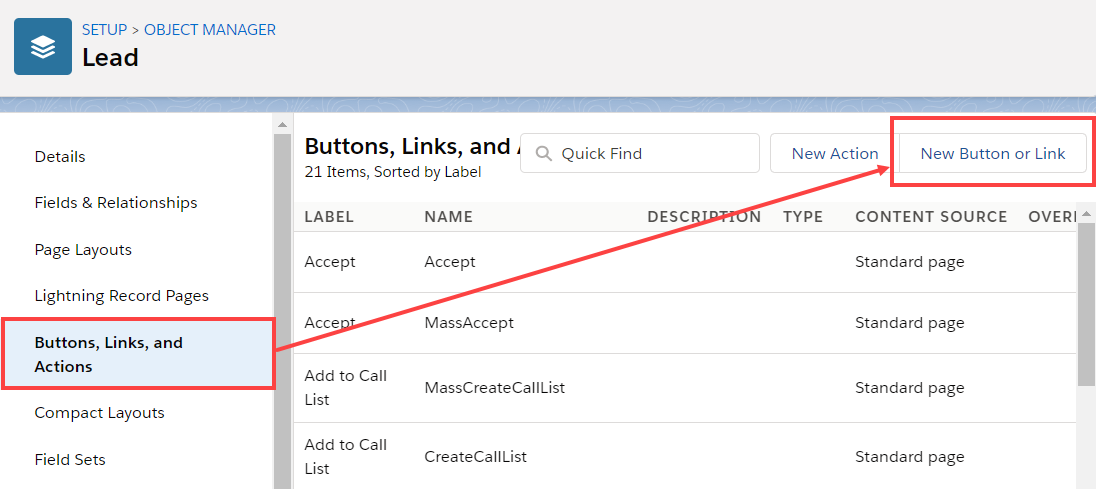1096x489 pixels.
Task: Select Lightning Record Pages sidebar item
Action: 121,296
